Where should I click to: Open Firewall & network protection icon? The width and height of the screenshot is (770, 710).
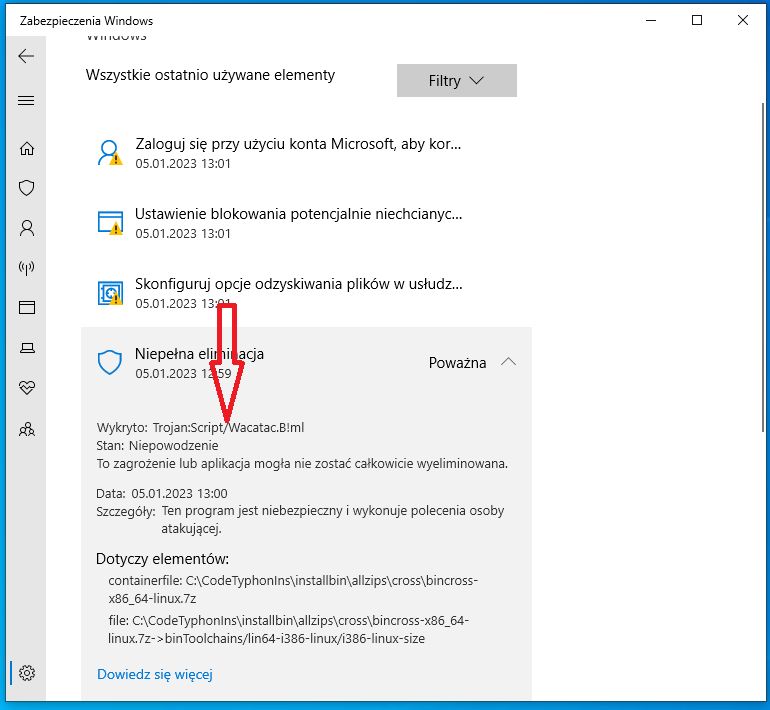pyautogui.click(x=27, y=268)
